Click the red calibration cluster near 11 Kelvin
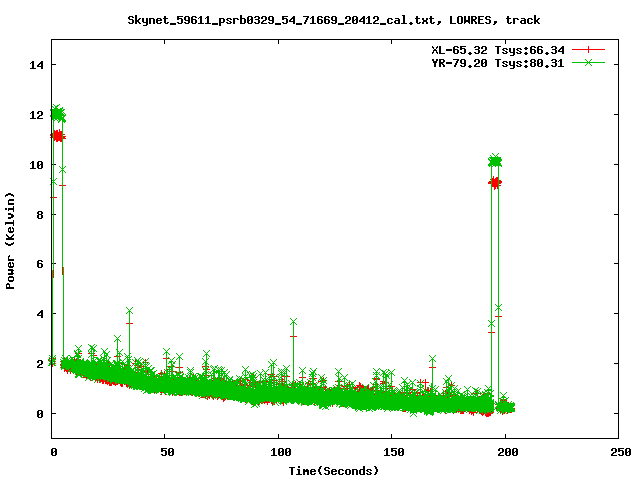The height and width of the screenshot is (480, 640). (58, 136)
